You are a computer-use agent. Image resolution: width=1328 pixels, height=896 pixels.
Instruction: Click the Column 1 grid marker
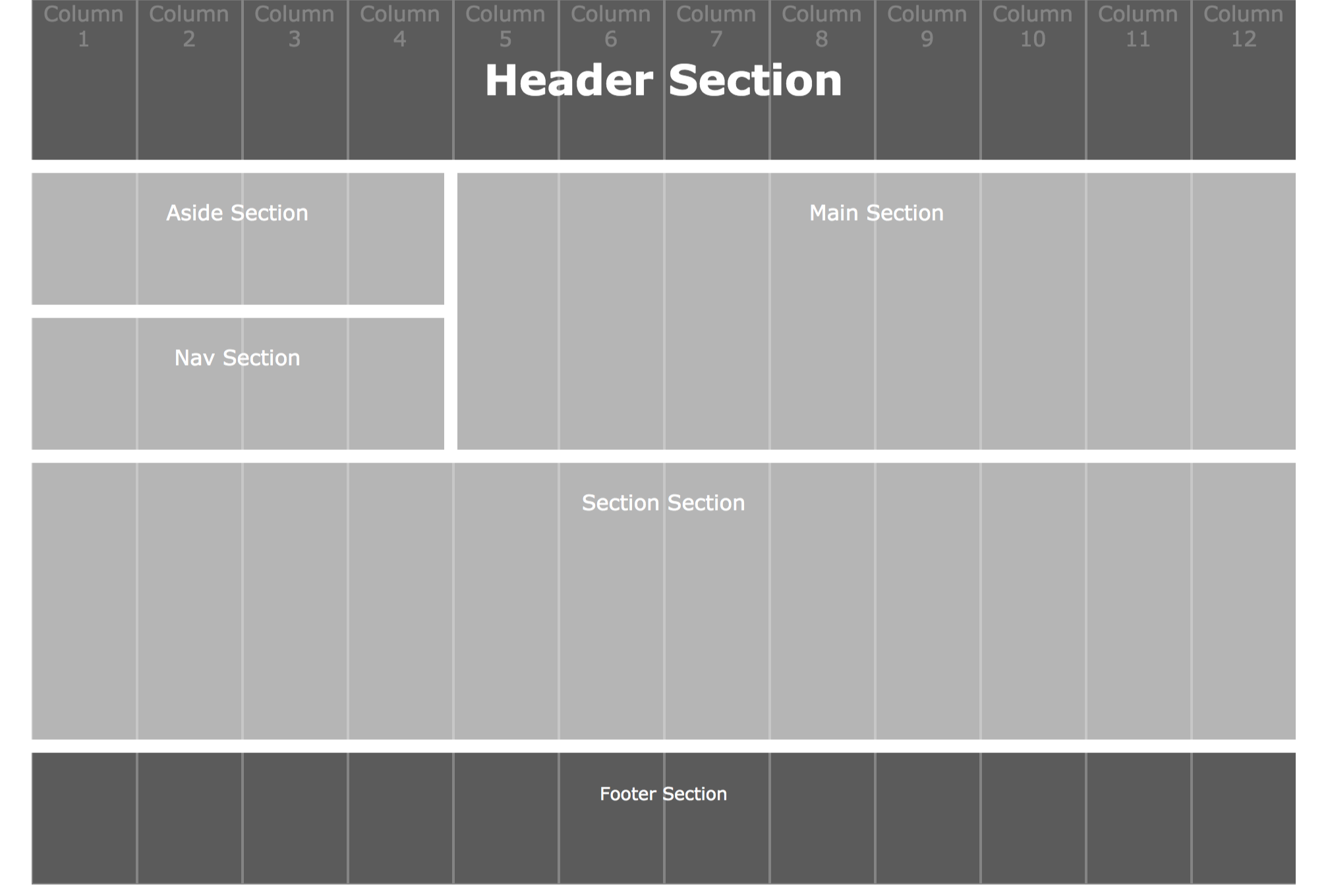(x=84, y=26)
